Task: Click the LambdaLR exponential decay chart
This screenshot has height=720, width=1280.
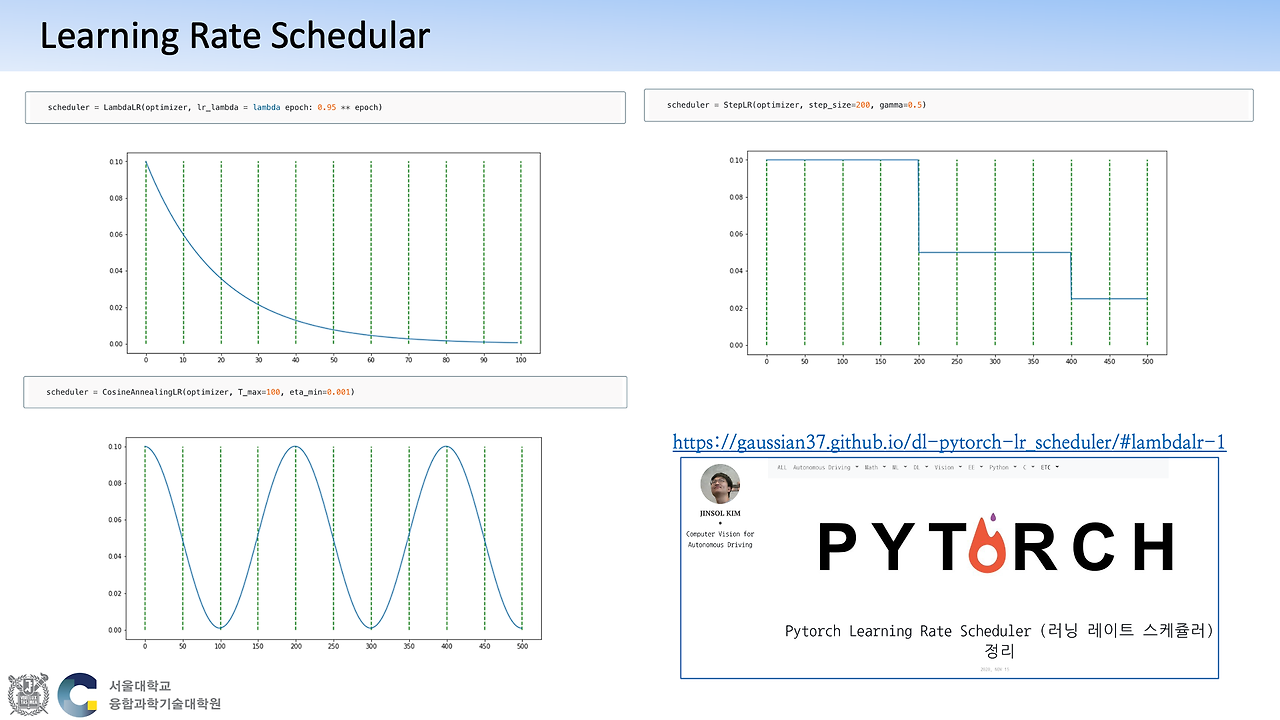Action: pos(325,260)
